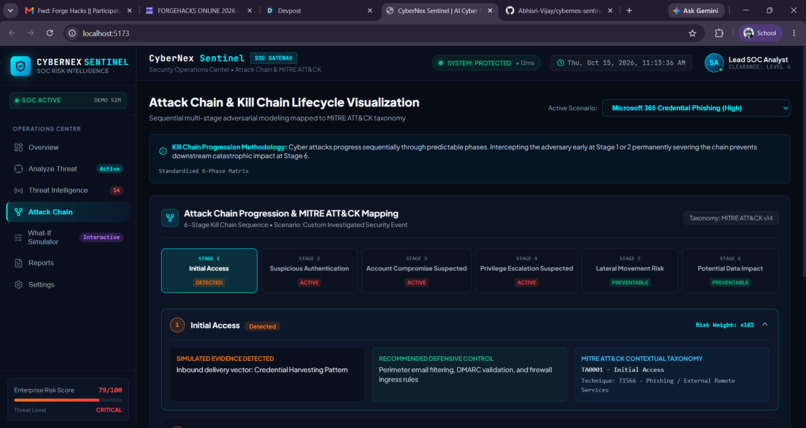Click the SA user avatar
Image resolution: width=806 pixels, height=428 pixels.
tap(714, 63)
